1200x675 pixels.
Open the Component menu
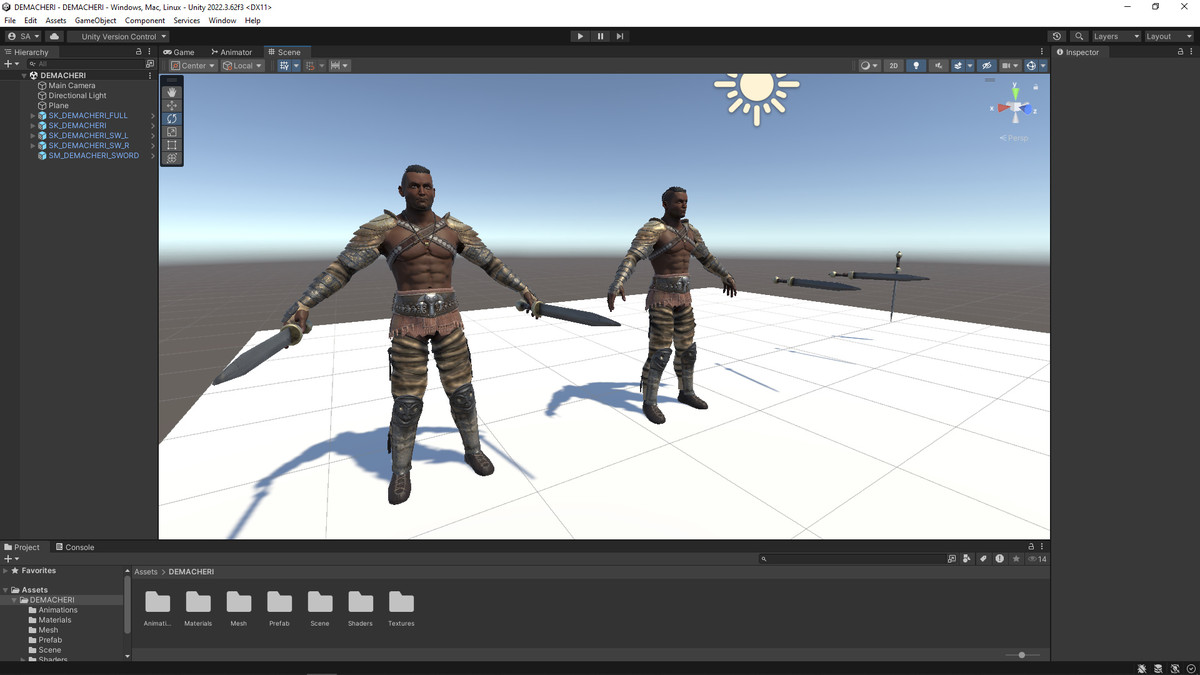[145, 20]
